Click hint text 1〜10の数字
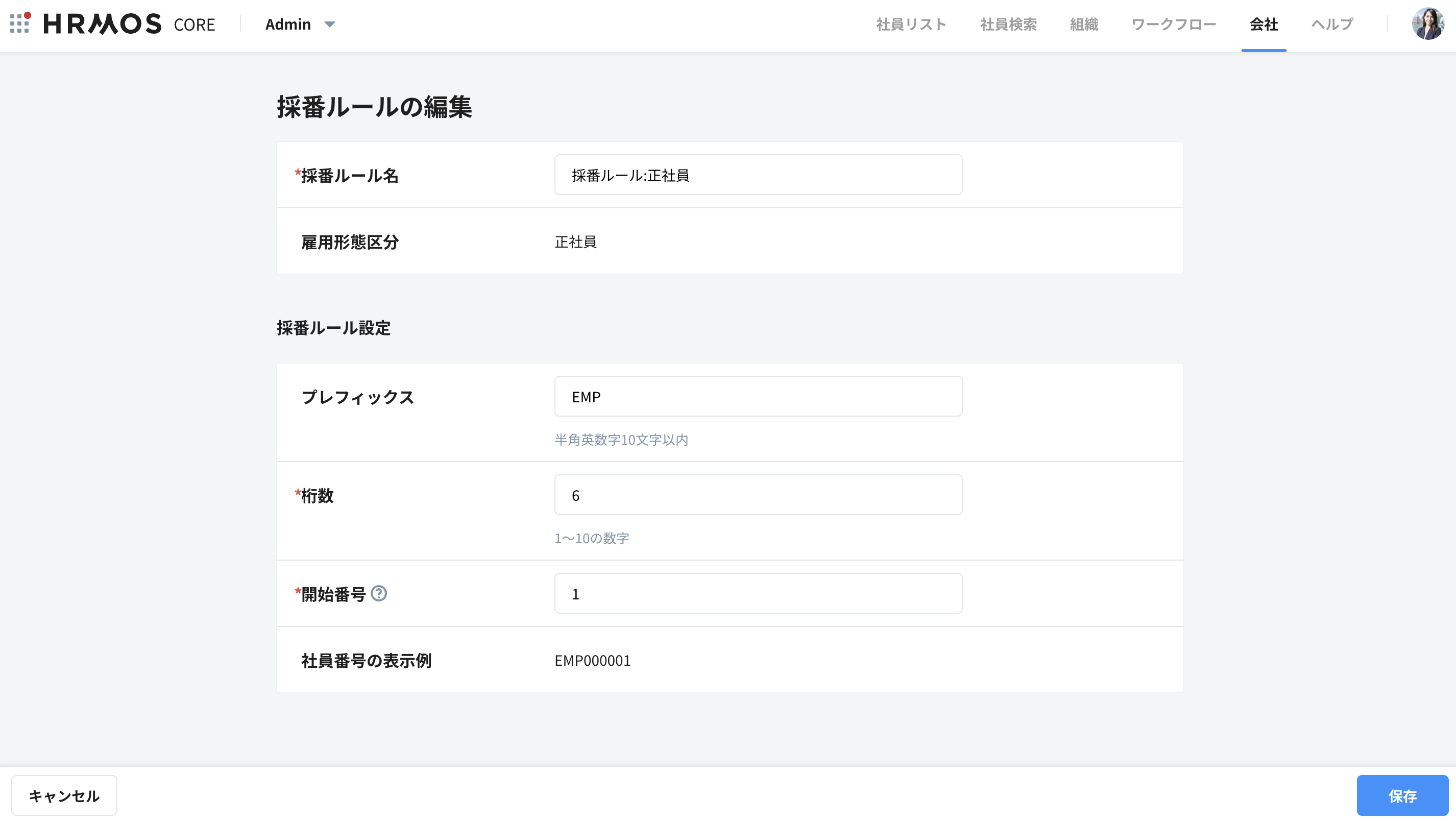Image resolution: width=1456 pixels, height=821 pixels. (591, 538)
